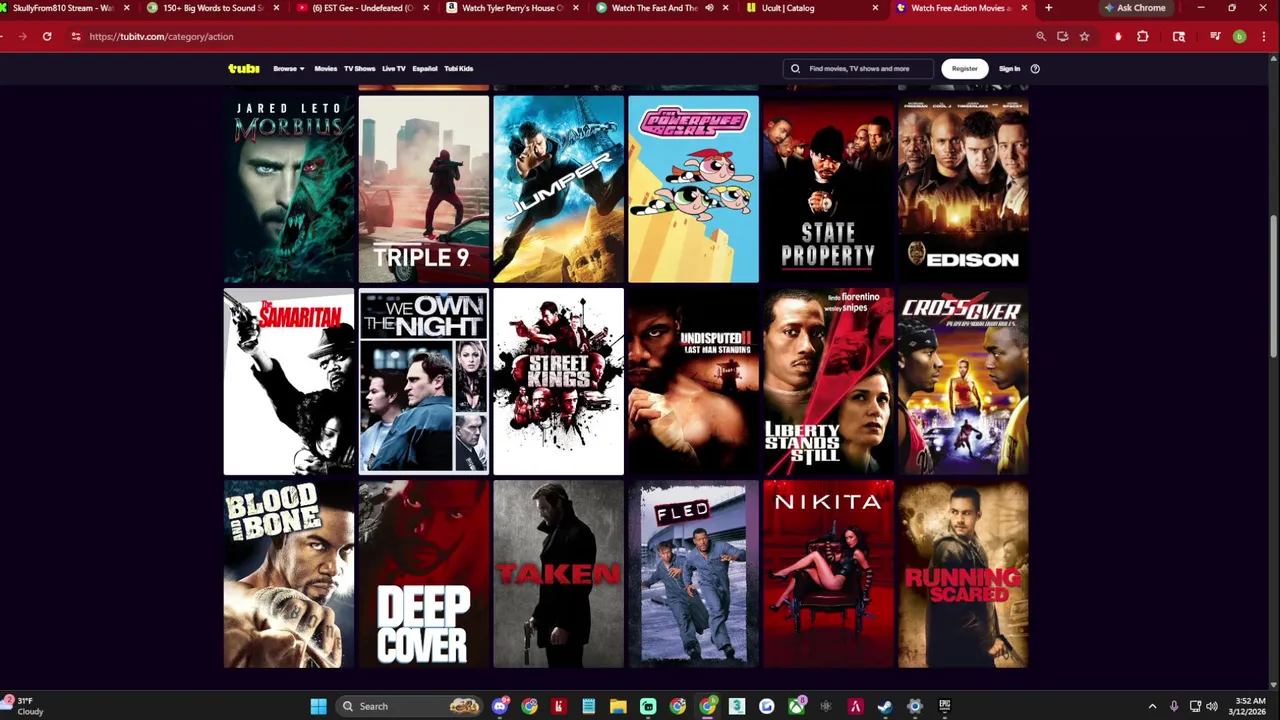Open the Deep Cover movie poster
The width and height of the screenshot is (1280, 720).
click(423, 574)
